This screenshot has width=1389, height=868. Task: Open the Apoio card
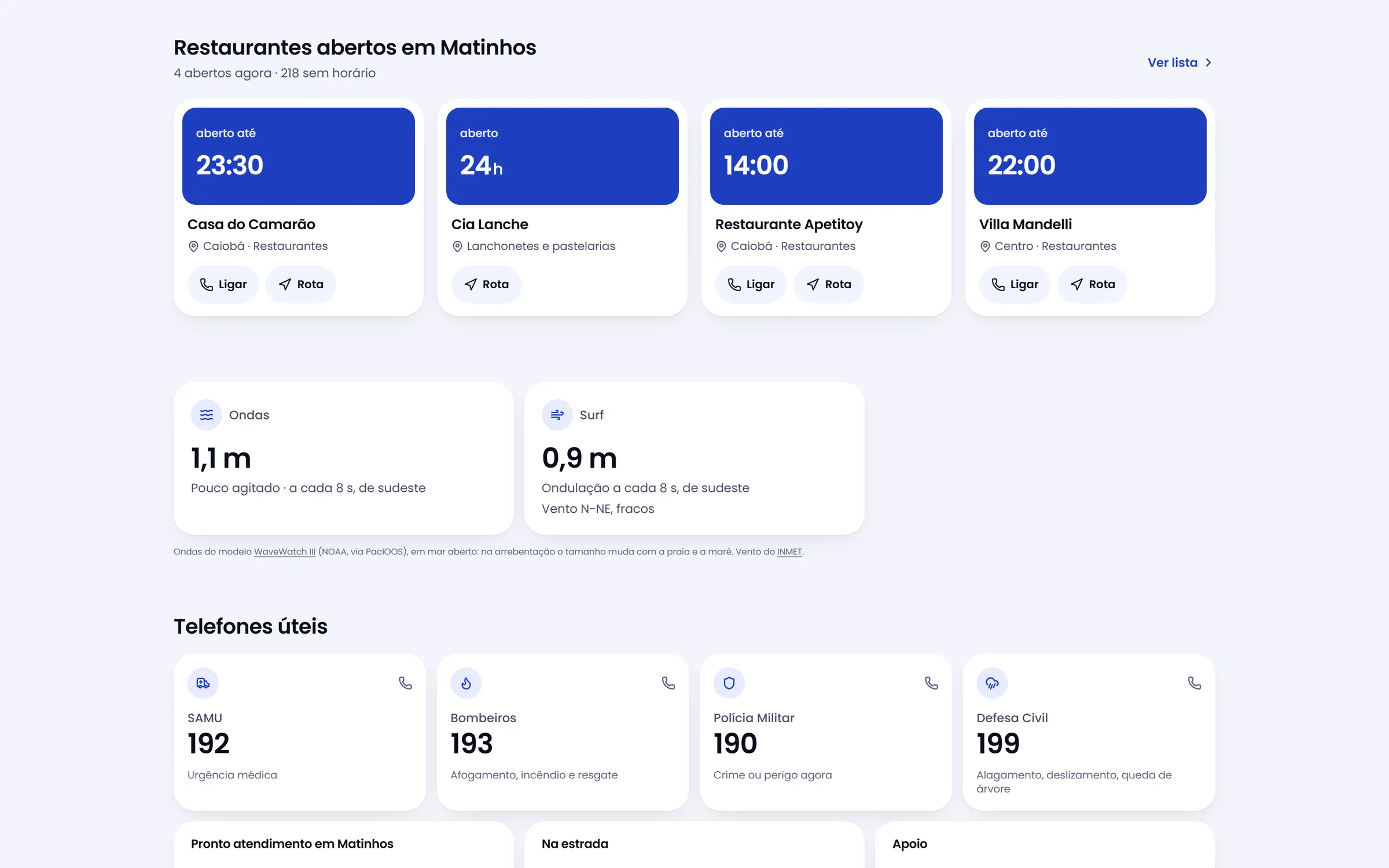click(x=1045, y=845)
